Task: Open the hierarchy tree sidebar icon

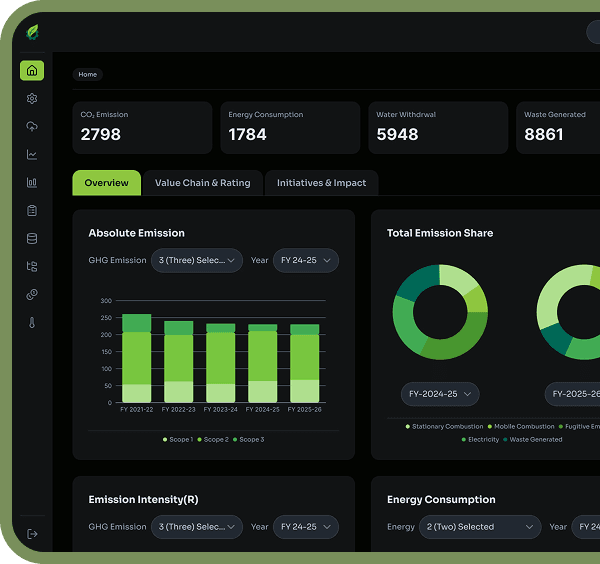Action: click(x=32, y=266)
